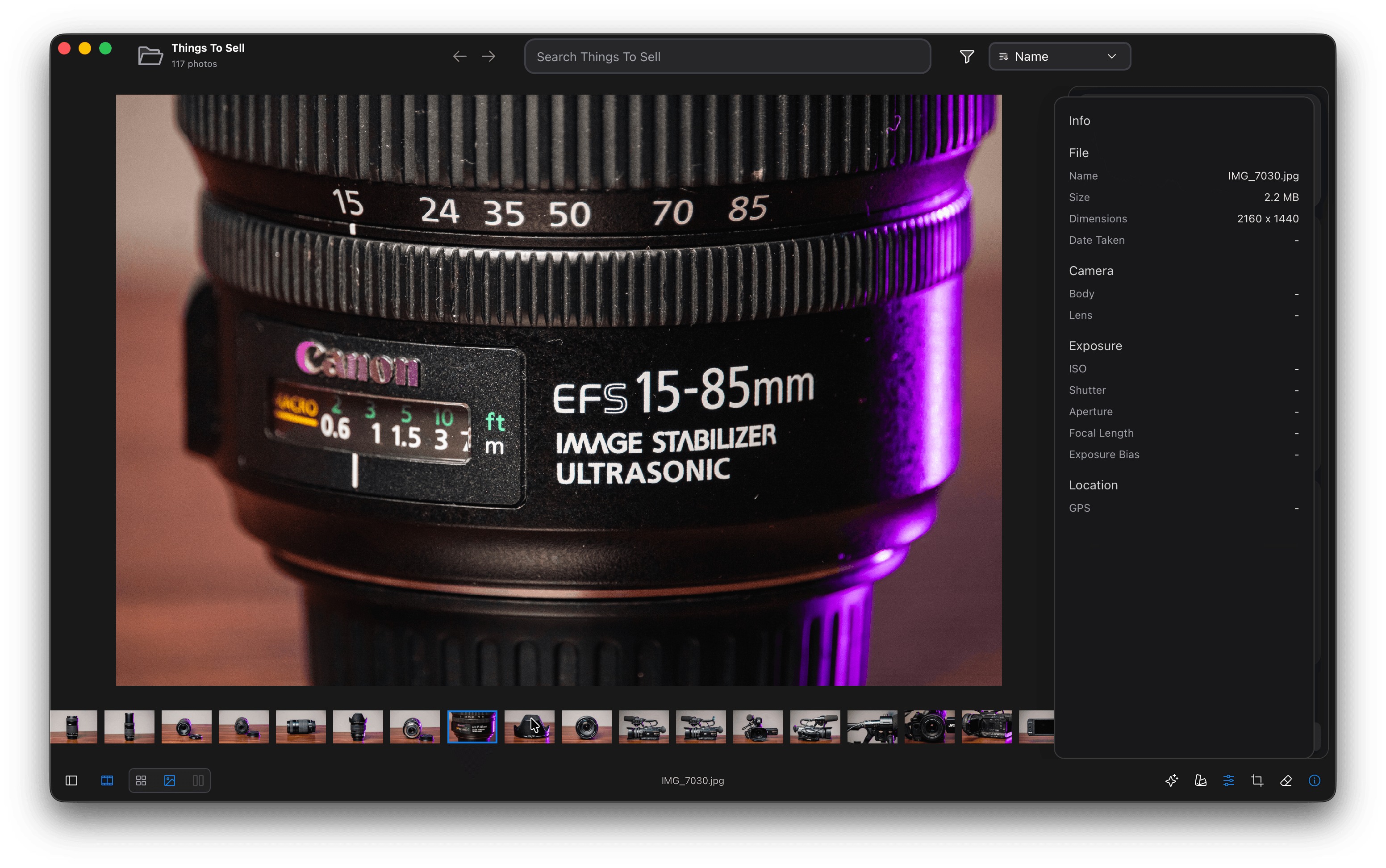Toggle the filmstrip visibility

[x=107, y=781]
